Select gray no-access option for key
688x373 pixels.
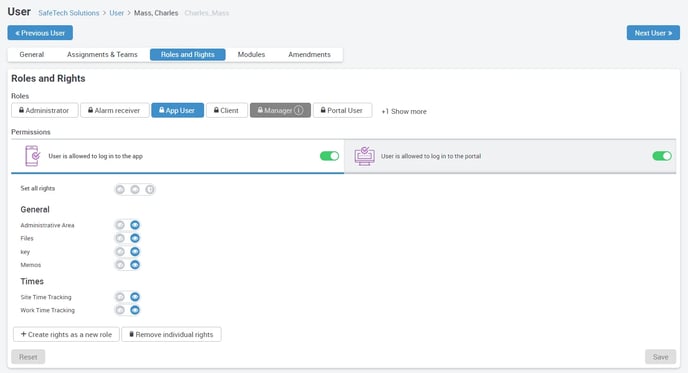(x=120, y=251)
